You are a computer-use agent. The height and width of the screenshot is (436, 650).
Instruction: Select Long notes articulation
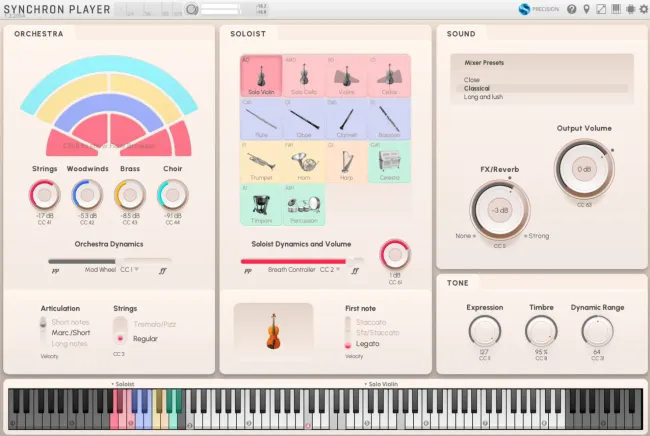[x=69, y=344]
